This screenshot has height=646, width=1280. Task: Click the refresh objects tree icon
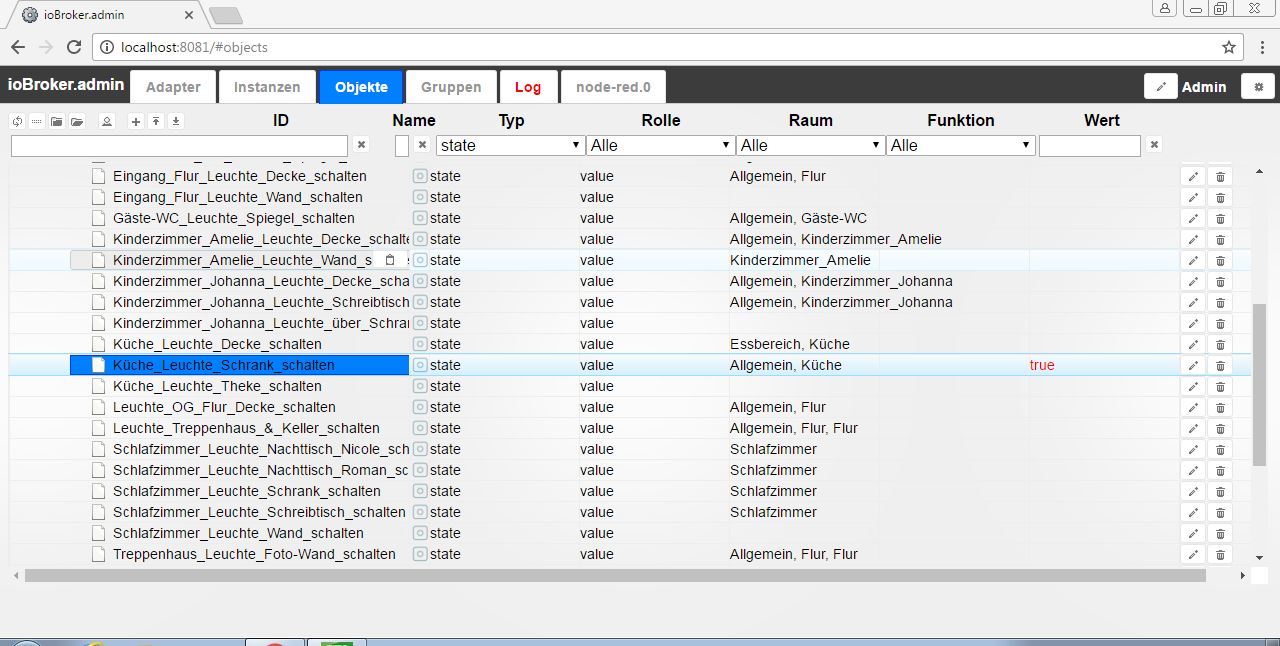pyautogui.click(x=17, y=121)
